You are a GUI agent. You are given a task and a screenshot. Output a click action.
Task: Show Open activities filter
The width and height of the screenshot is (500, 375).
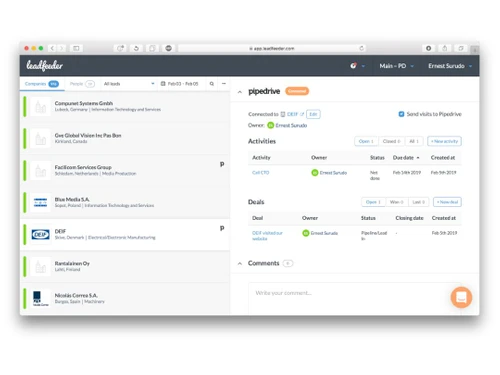pyautogui.click(x=366, y=141)
